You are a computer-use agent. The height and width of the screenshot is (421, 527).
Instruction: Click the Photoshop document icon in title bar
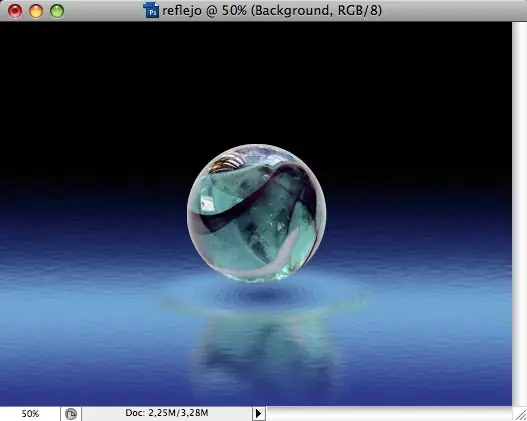pos(151,10)
